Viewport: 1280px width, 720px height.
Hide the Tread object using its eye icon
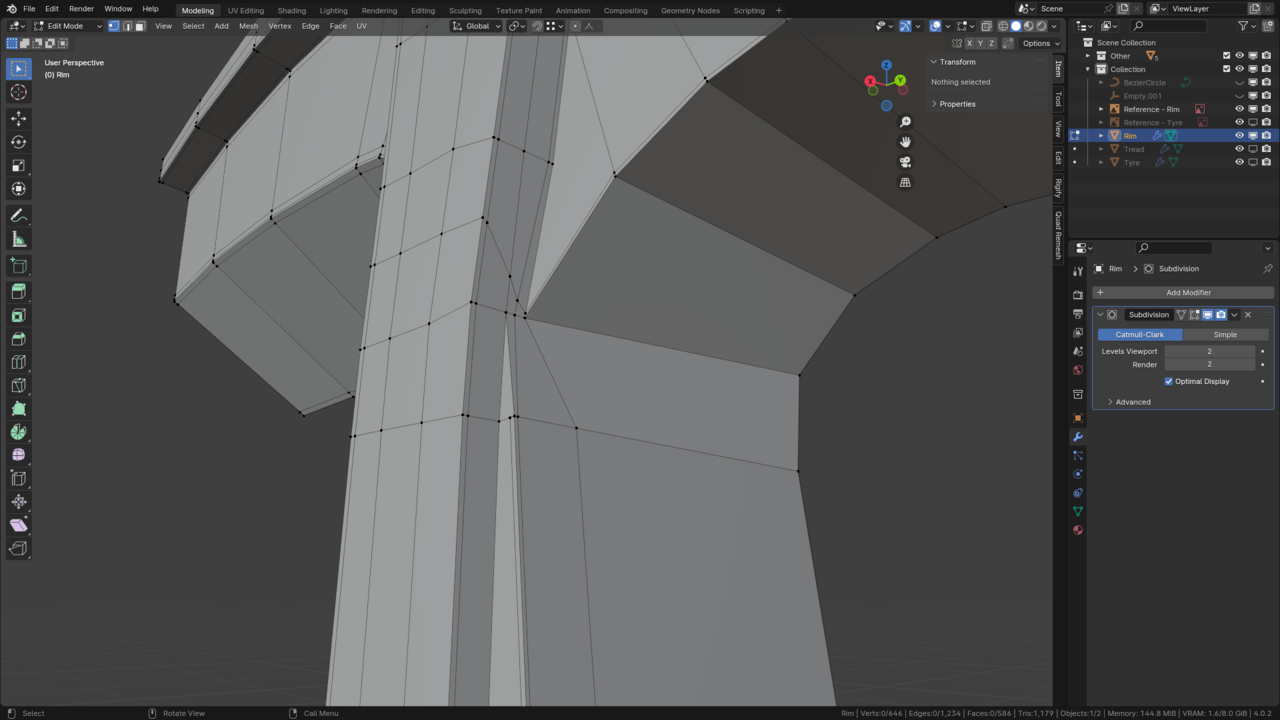coord(1239,149)
